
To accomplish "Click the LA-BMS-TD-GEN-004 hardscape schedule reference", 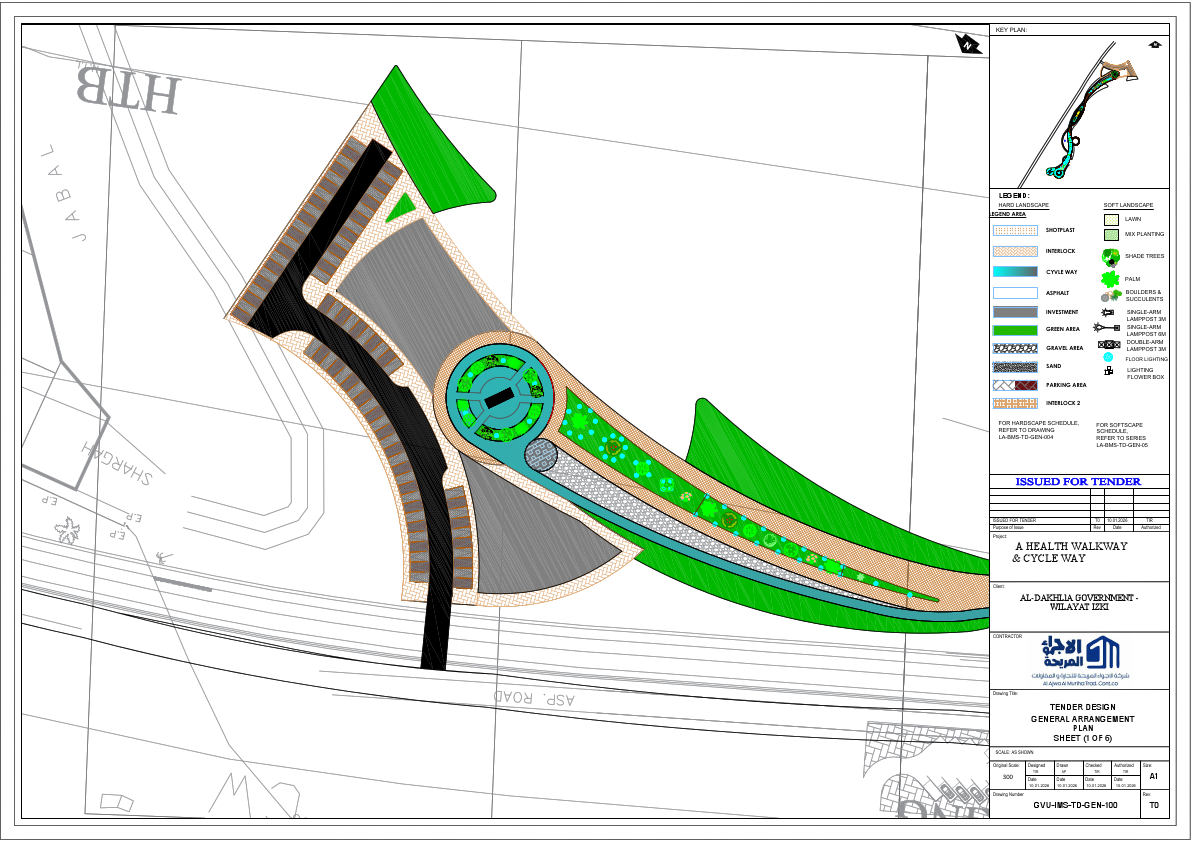I will click(1026, 436).
